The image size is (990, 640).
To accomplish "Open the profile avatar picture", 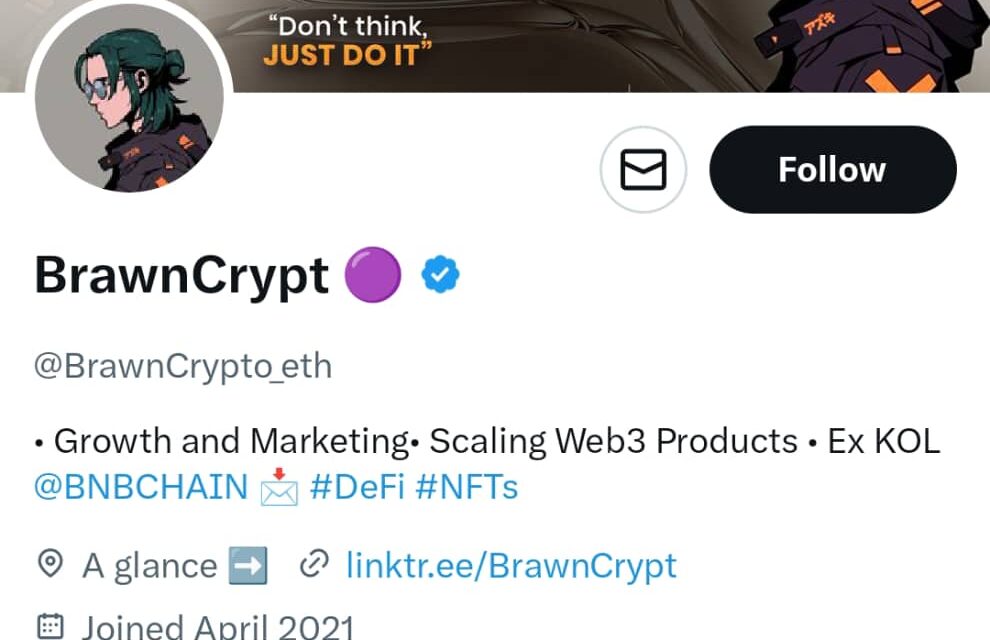I will pos(131,103).
